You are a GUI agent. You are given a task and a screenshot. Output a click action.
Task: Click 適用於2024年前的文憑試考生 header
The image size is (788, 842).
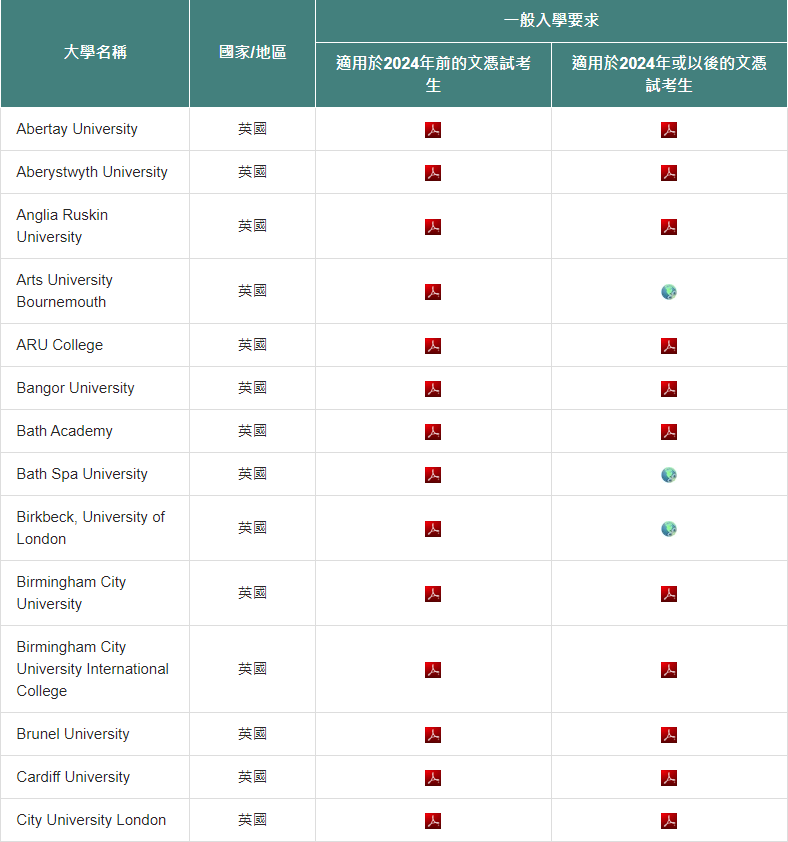coord(433,74)
